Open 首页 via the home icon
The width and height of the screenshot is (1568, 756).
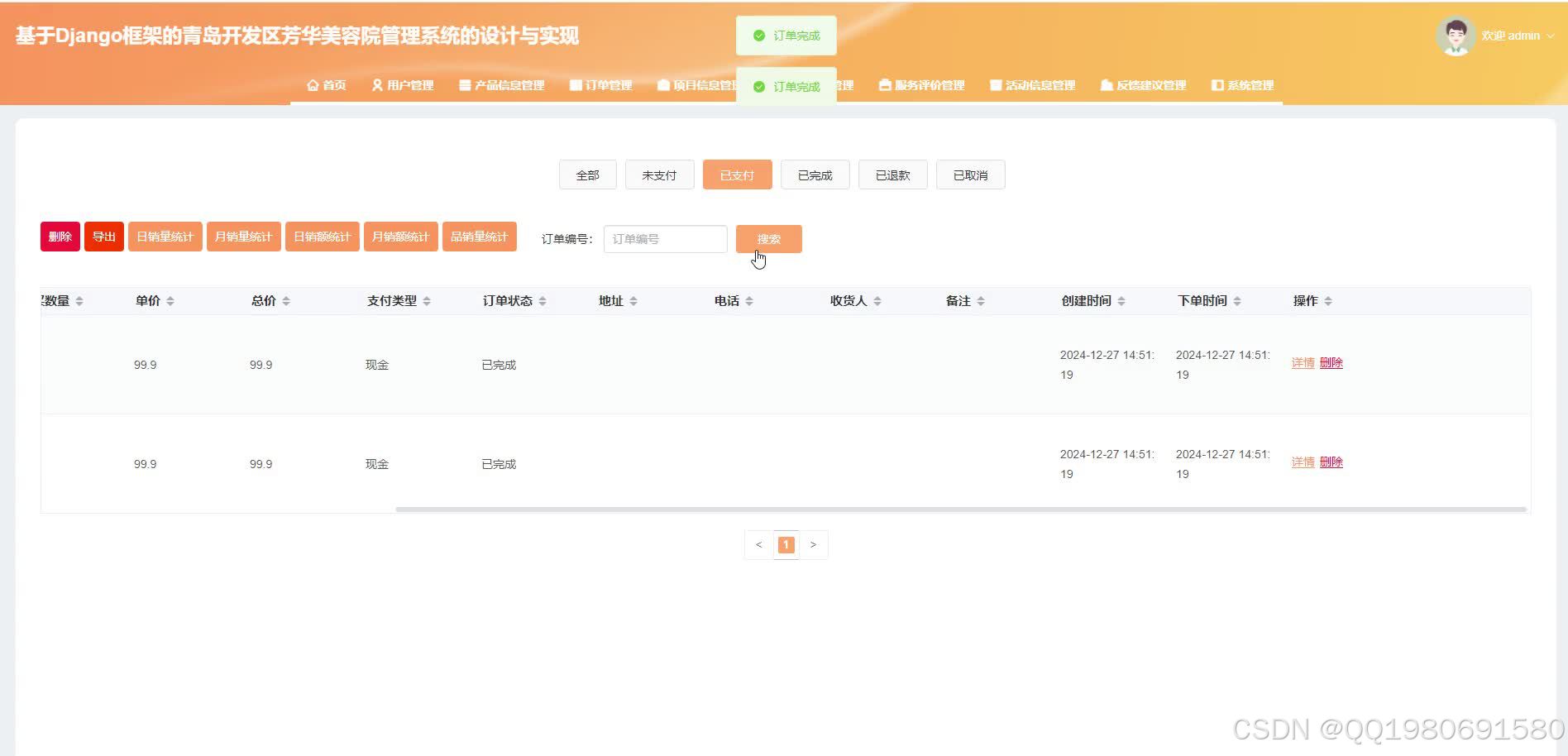click(313, 84)
